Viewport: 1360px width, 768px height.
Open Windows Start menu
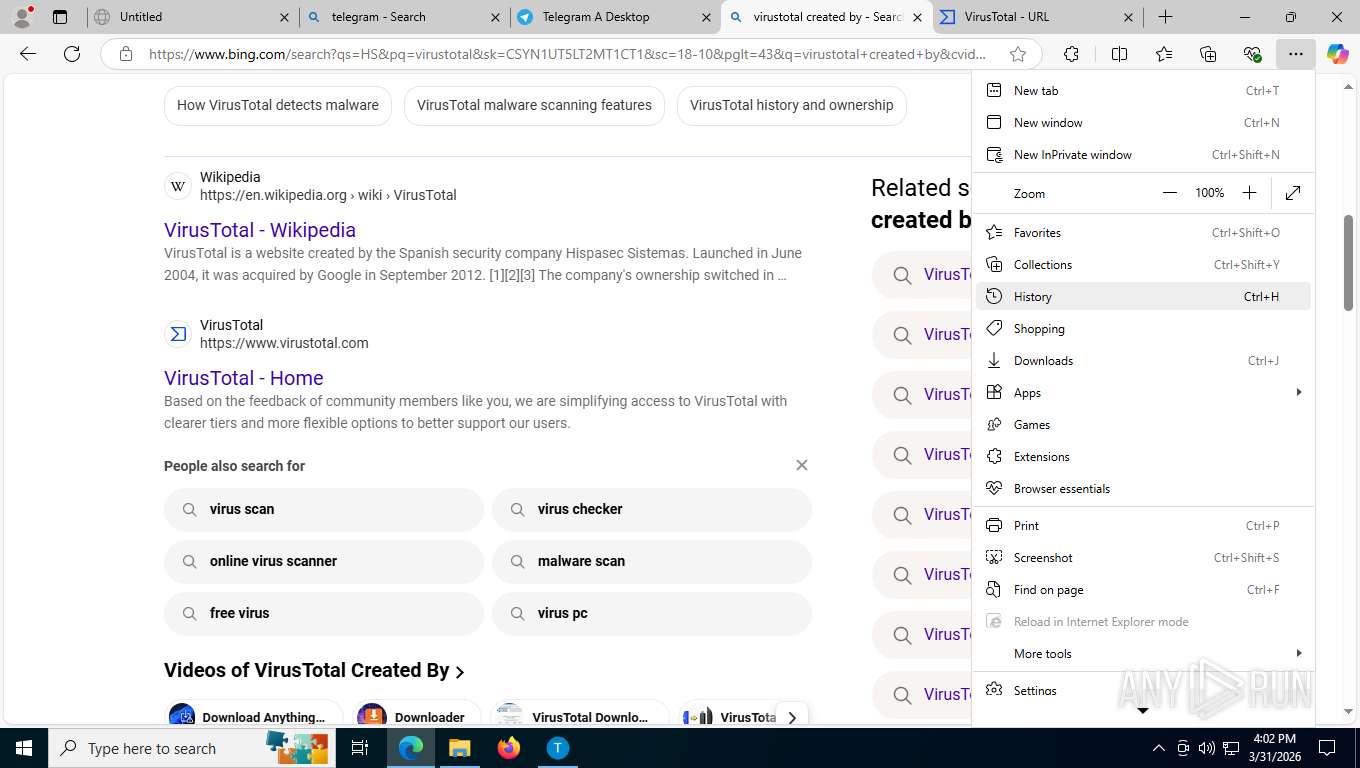pos(23,747)
